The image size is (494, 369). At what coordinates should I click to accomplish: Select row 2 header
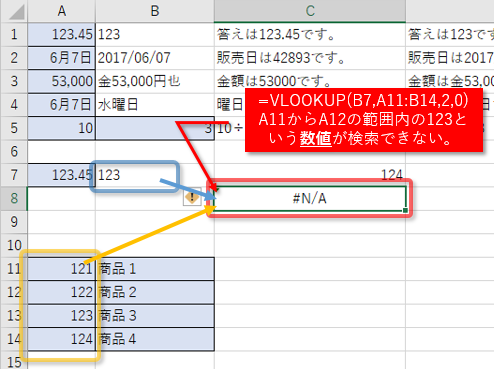(14, 58)
